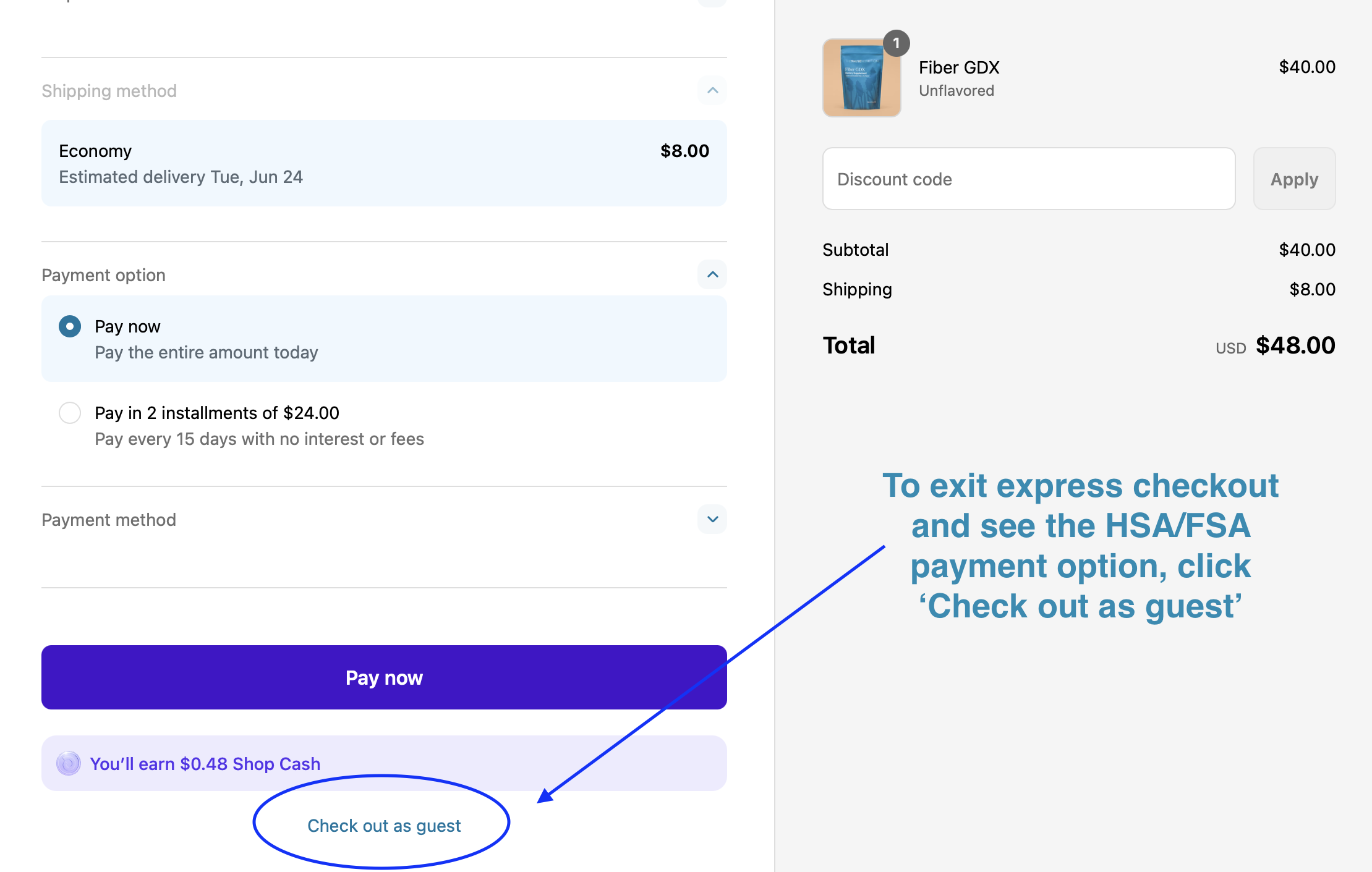Screen dimensions: 1372x872
Task: Collapse the Shipping method section chevron
Action: [x=712, y=91]
